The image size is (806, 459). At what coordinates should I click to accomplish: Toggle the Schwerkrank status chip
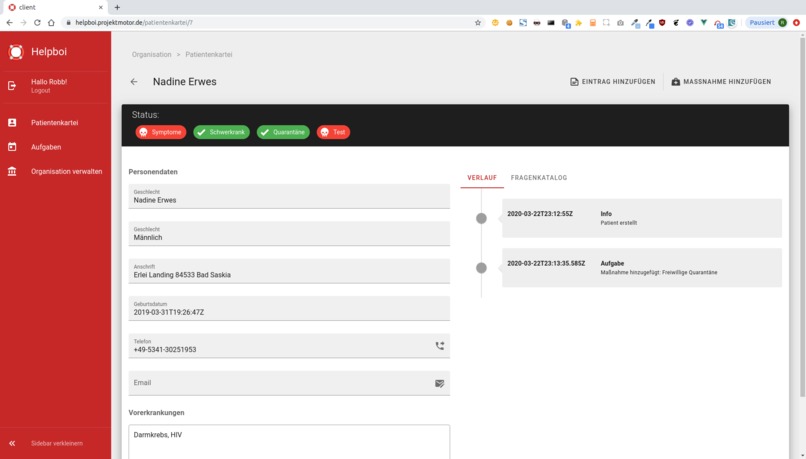pos(222,132)
